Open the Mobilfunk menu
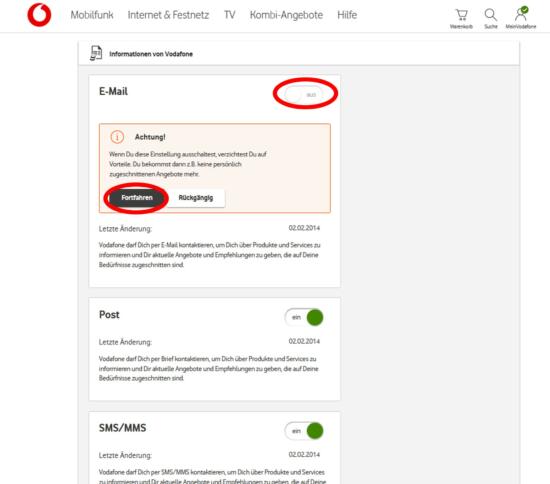The image size is (550, 484). [92, 15]
